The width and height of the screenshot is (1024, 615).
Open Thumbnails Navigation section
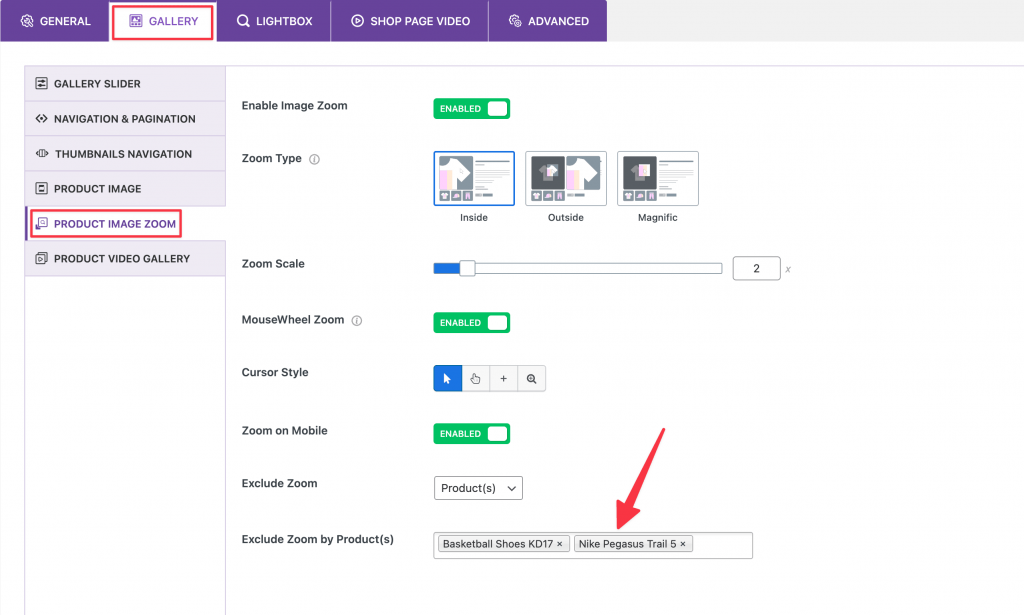click(125, 154)
